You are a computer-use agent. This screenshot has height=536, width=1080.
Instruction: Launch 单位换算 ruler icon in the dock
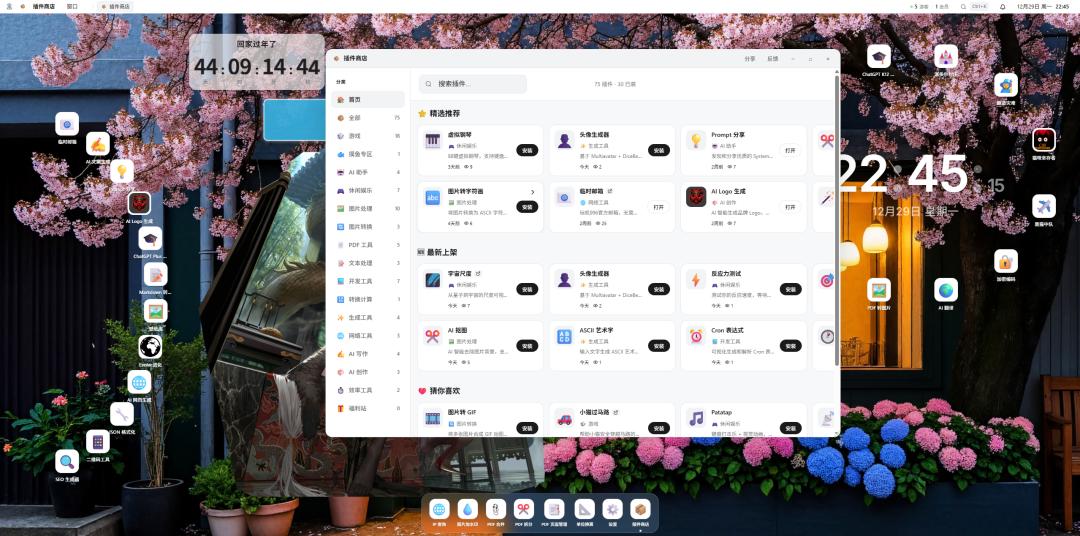pyautogui.click(x=583, y=509)
